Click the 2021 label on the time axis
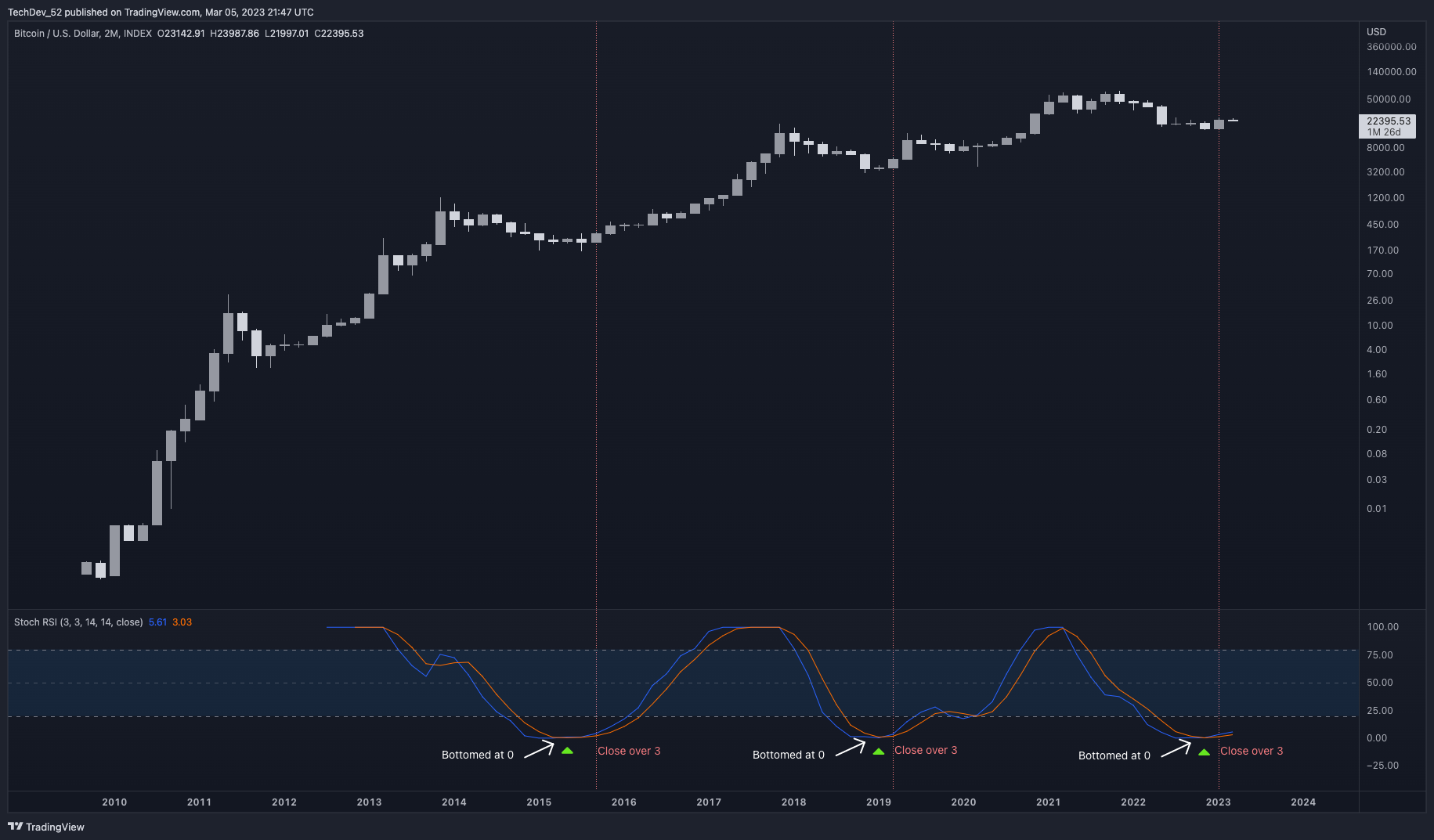The height and width of the screenshot is (840, 1434). click(1049, 802)
